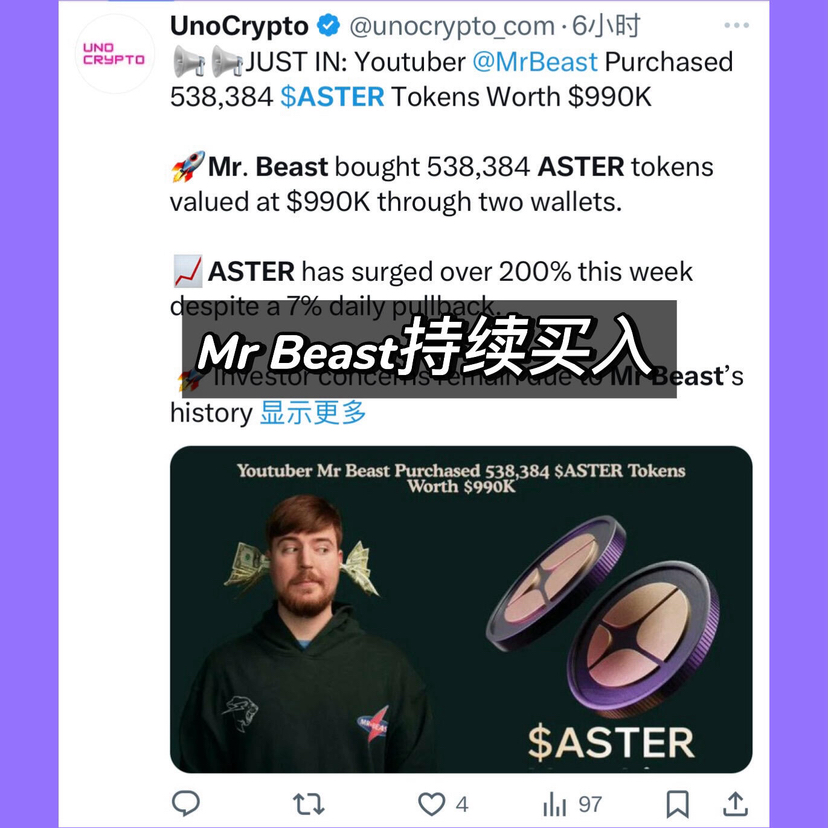
Task: Click the view count 97
Action: pyautogui.click(x=590, y=805)
